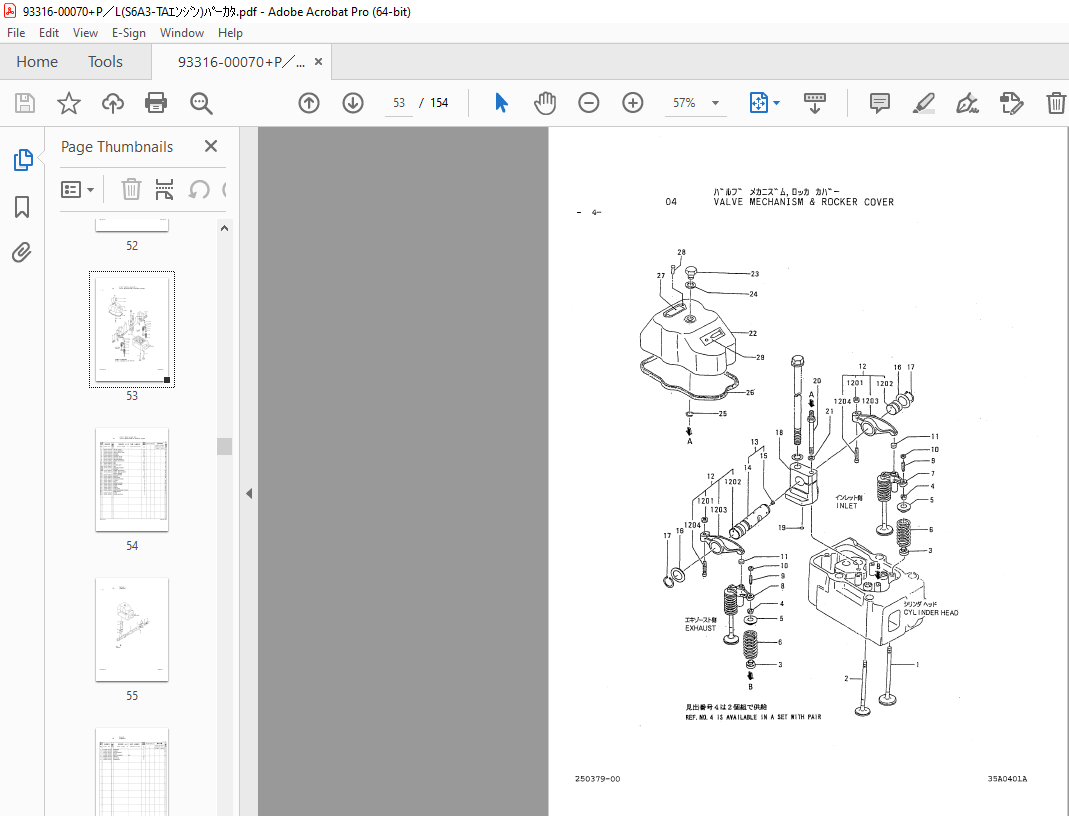Viewport: 1069px width, 816px height.
Task: Open thumbnails options menu dropdown
Action: (77, 189)
